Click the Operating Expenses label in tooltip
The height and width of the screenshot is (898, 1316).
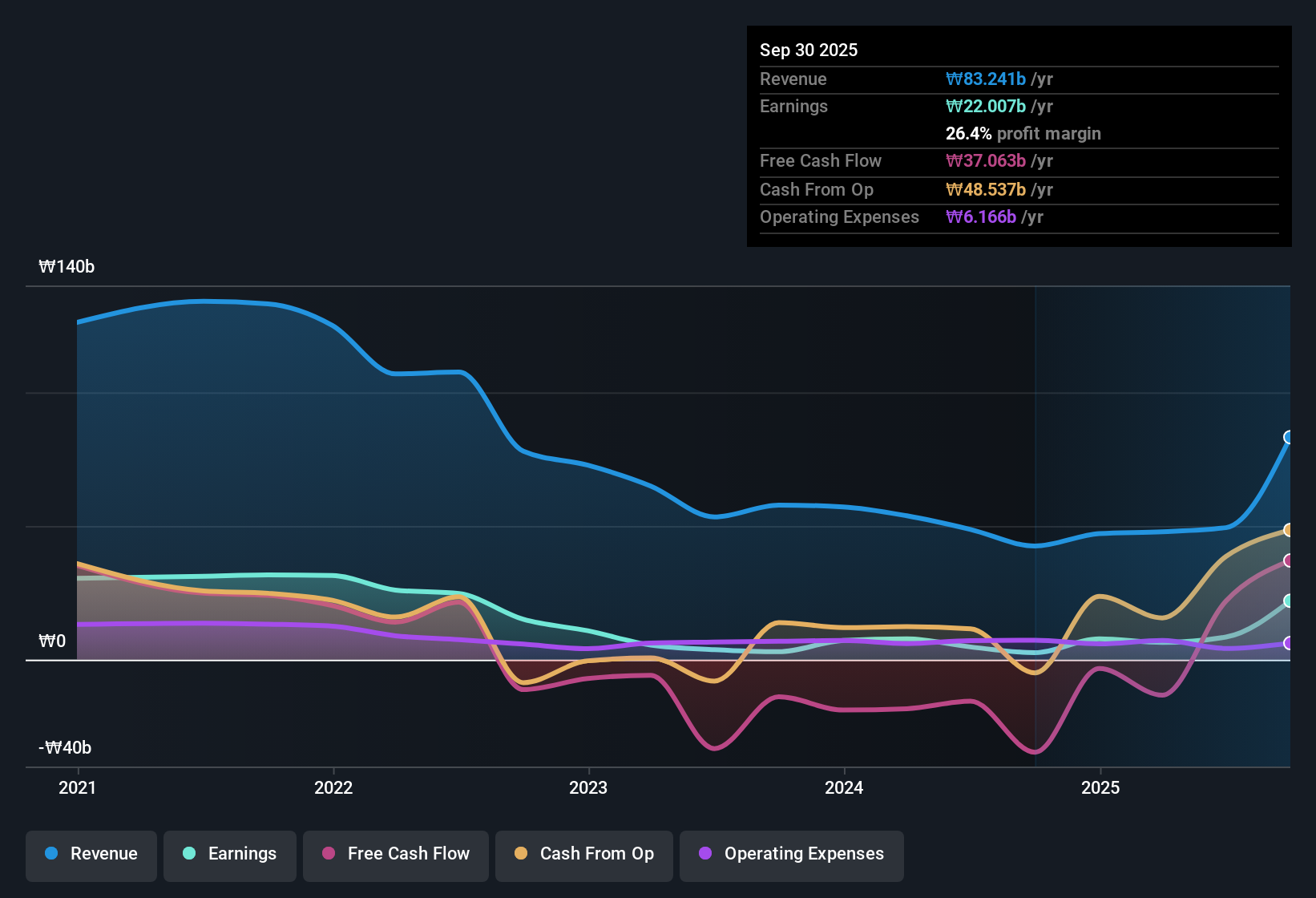point(839,216)
